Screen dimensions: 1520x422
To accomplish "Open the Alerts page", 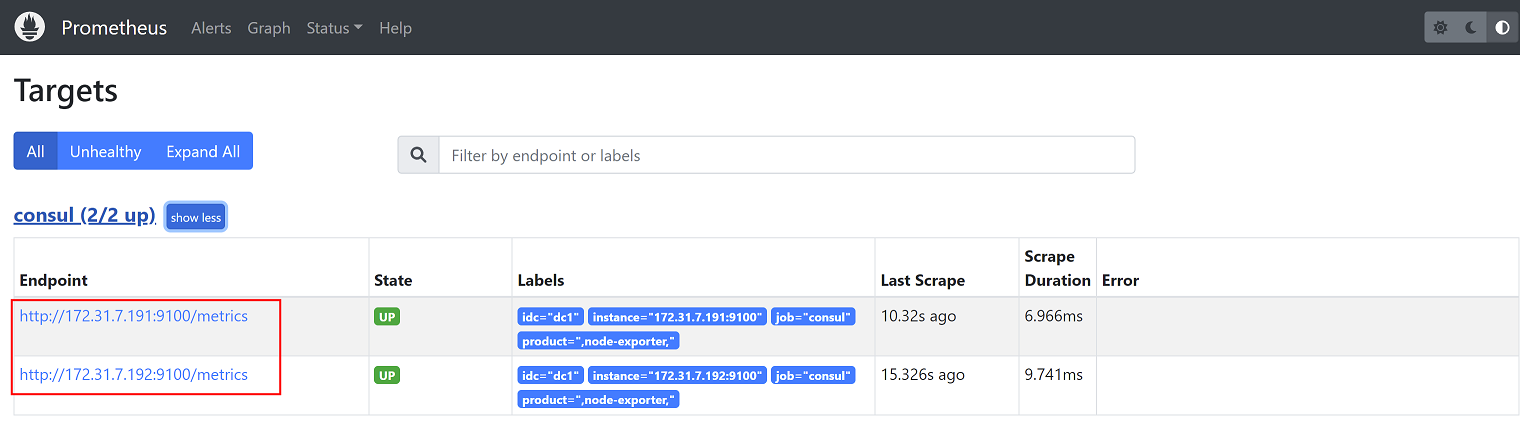I will [x=211, y=28].
